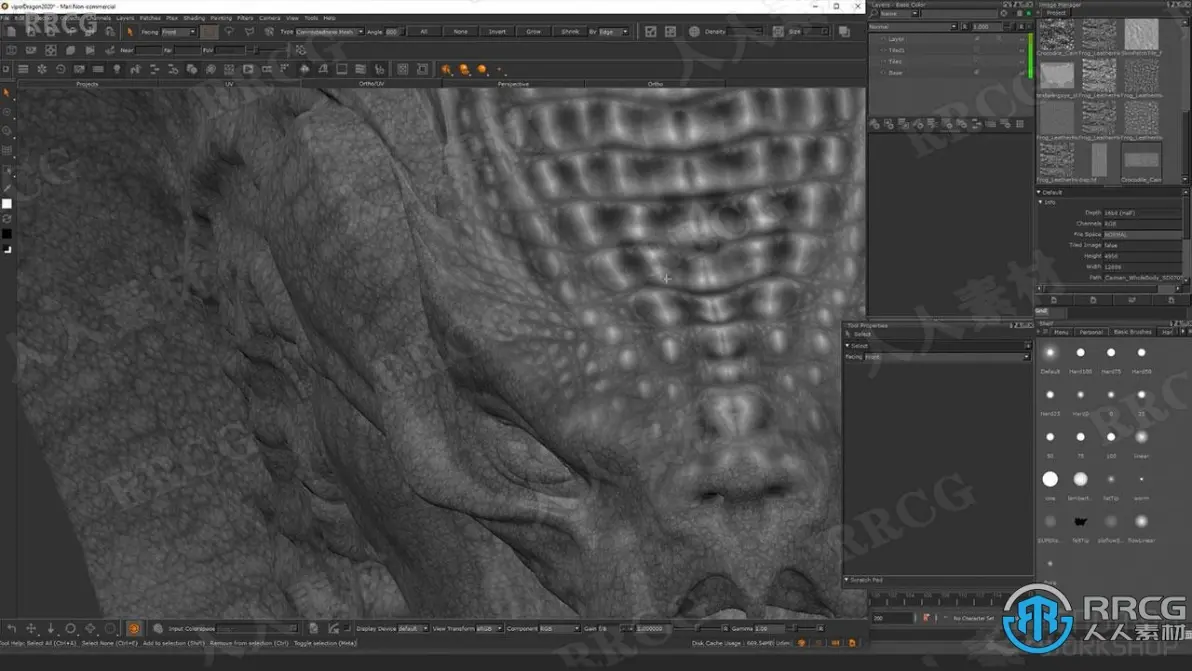Open the View Transform dropdown

click(x=490, y=628)
